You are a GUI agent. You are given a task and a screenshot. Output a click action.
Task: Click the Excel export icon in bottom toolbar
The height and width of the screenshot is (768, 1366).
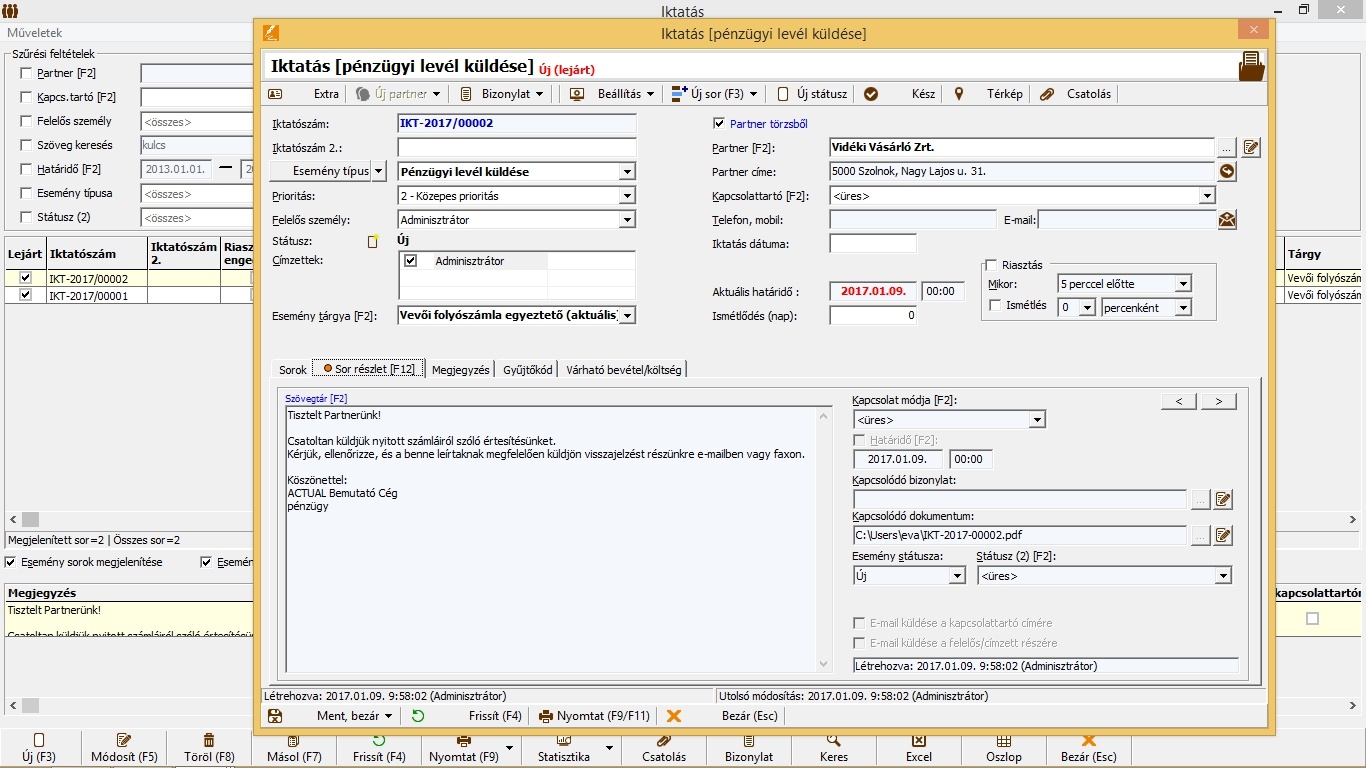[x=918, y=741]
